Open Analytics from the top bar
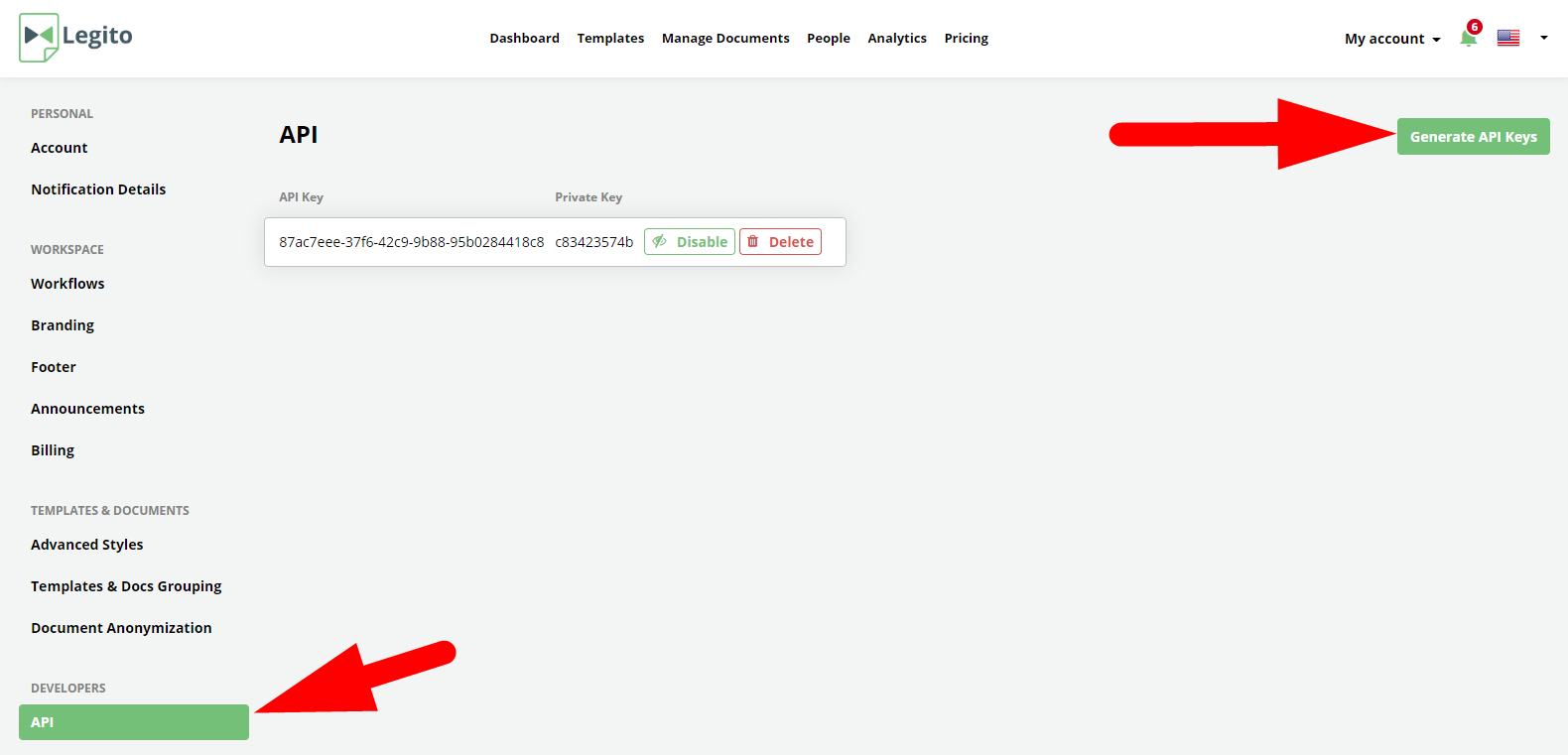The width and height of the screenshot is (1568, 755). pos(896,39)
